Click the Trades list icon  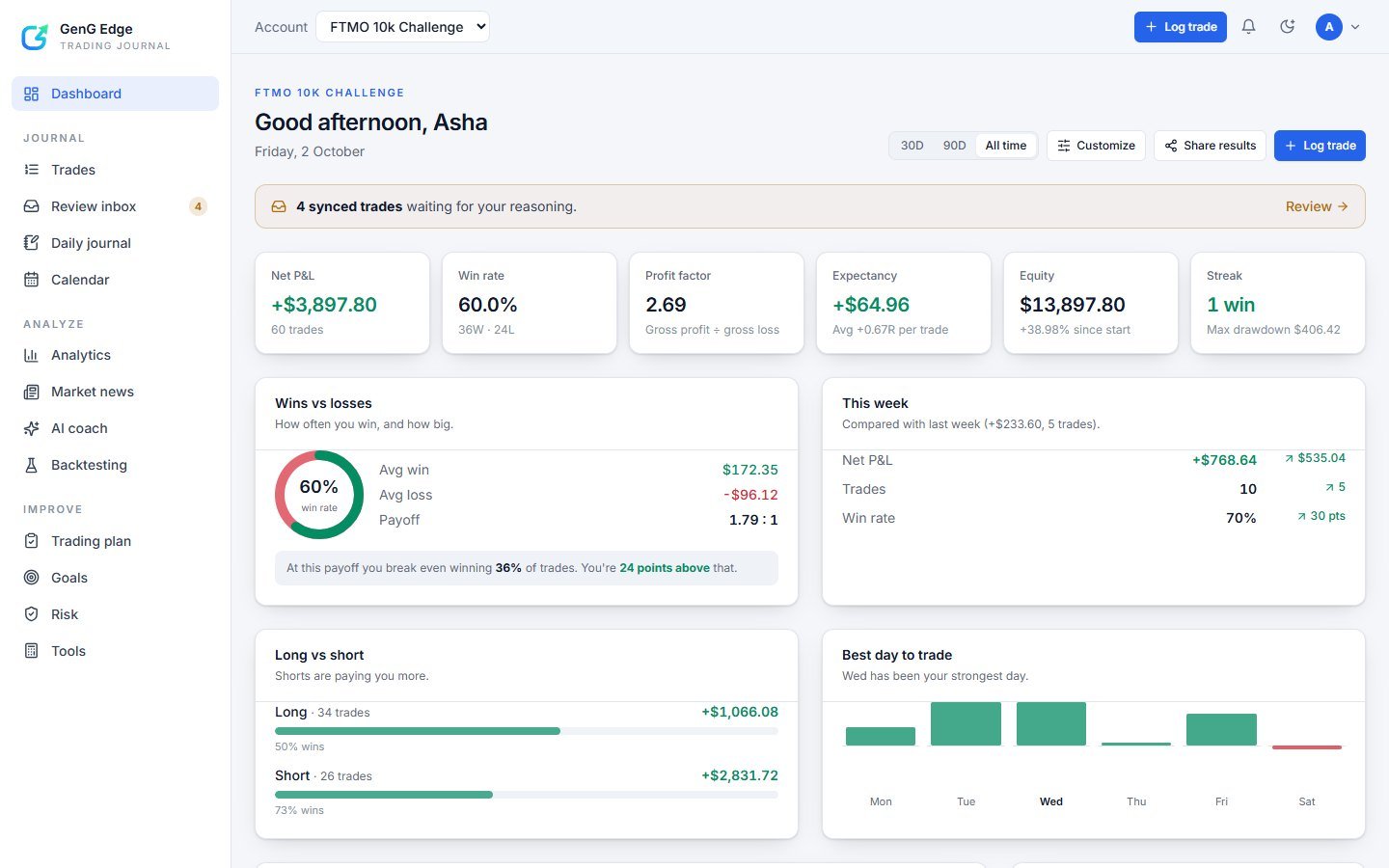pyautogui.click(x=31, y=170)
